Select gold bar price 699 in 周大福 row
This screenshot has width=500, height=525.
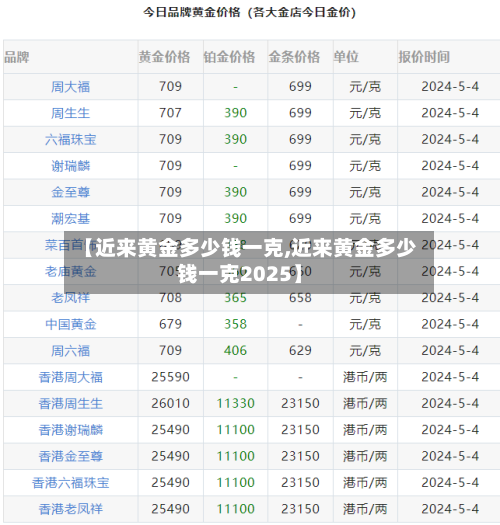coord(300,86)
